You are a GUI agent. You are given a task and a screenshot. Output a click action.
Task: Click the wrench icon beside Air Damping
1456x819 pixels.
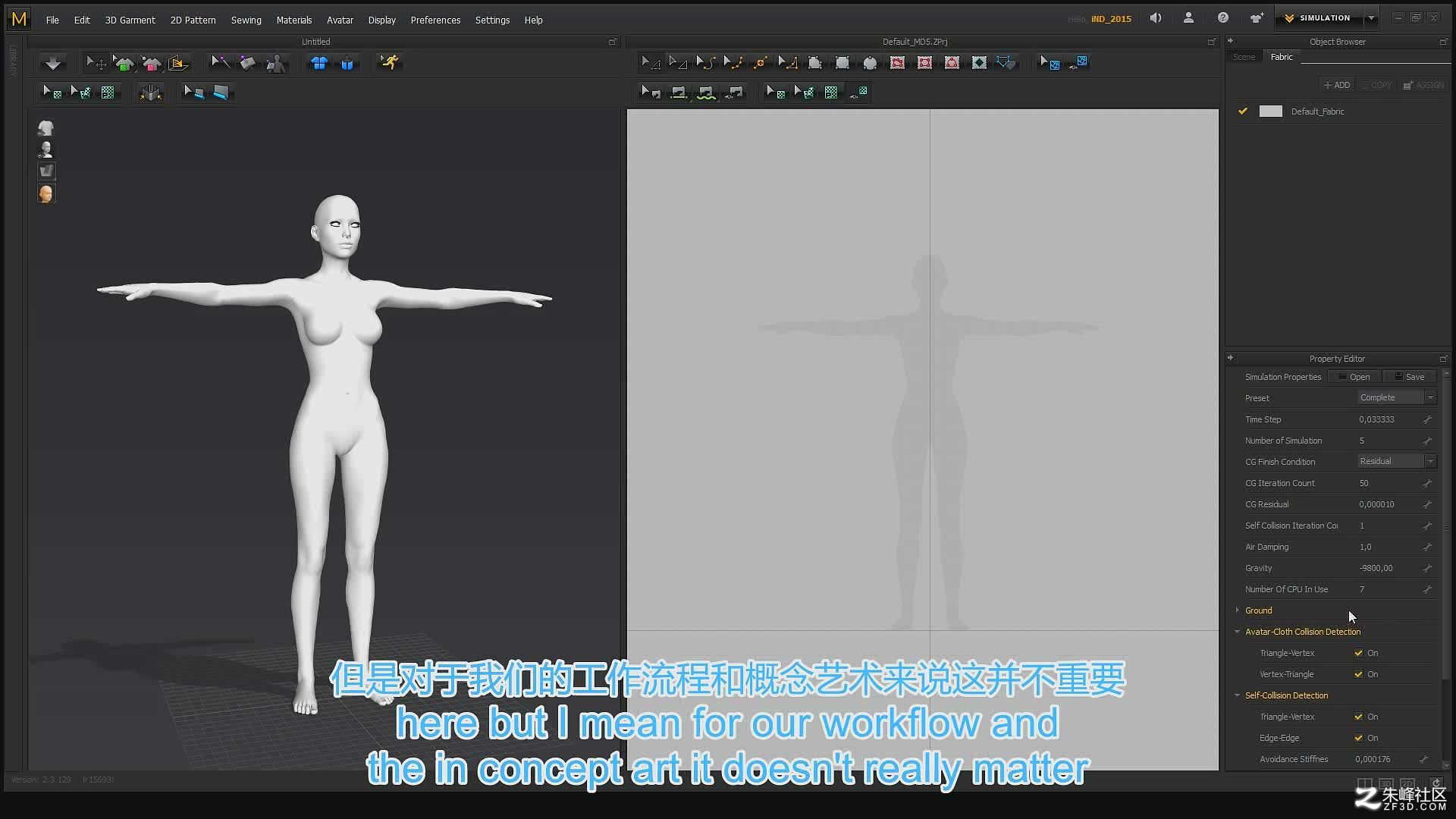coord(1427,547)
